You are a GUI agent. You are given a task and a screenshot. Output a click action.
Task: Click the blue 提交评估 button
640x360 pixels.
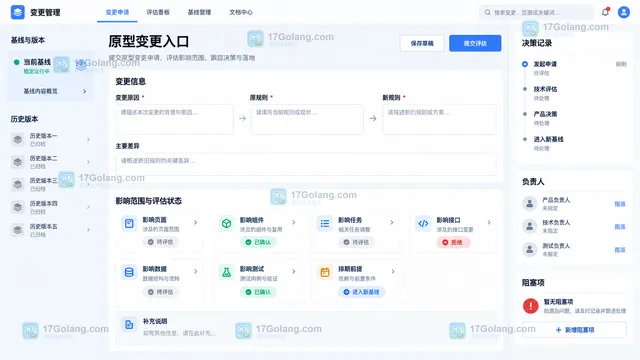coord(475,43)
